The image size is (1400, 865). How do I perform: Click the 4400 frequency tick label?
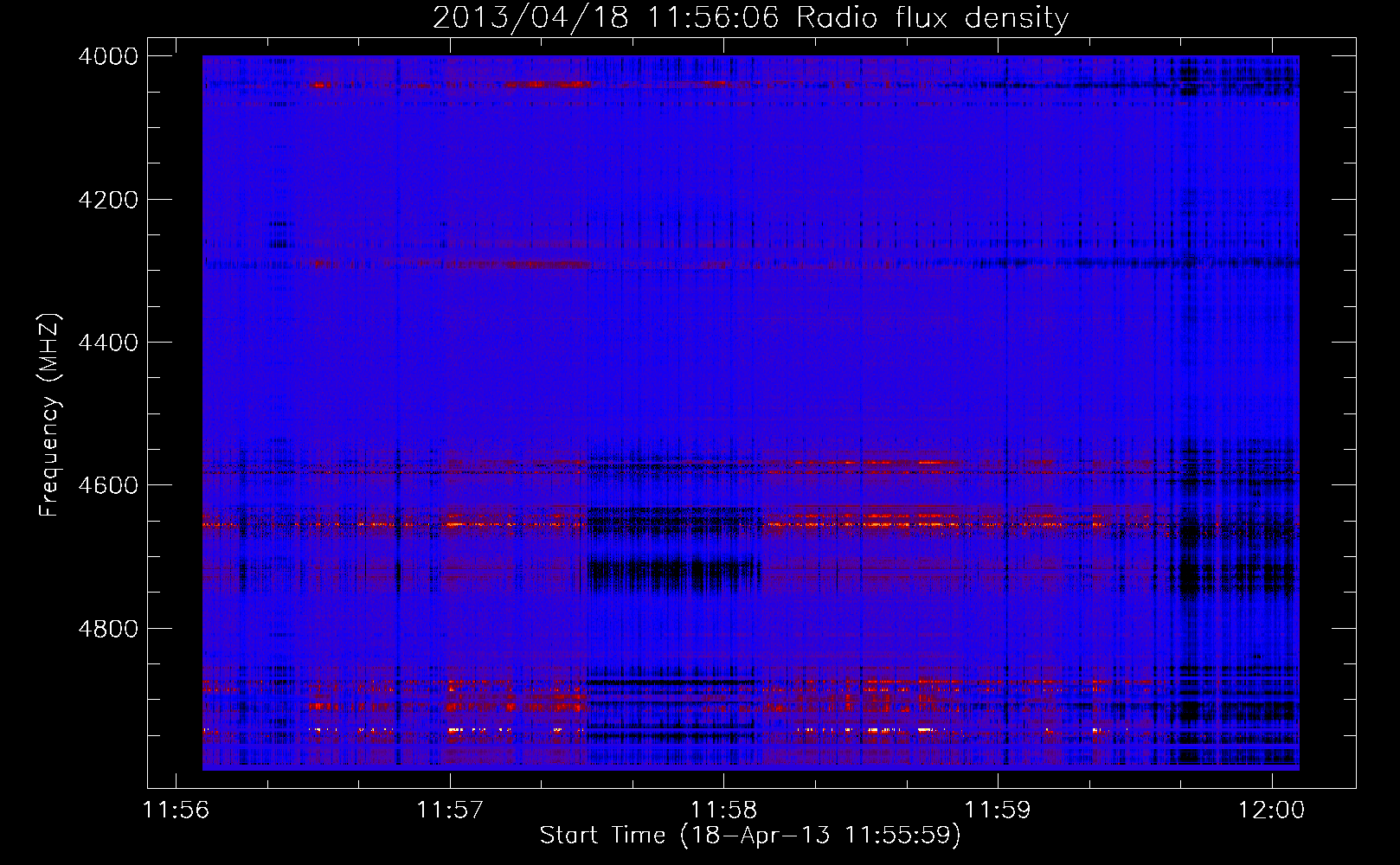tap(108, 343)
